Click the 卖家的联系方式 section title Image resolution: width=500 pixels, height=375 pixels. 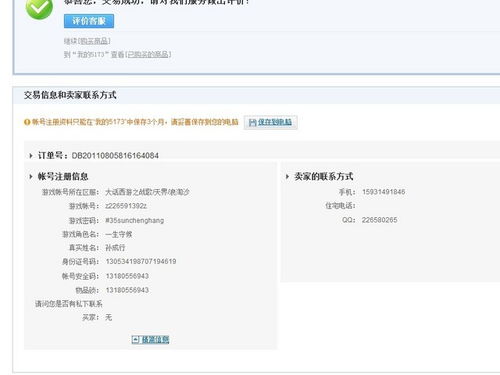[324, 177]
